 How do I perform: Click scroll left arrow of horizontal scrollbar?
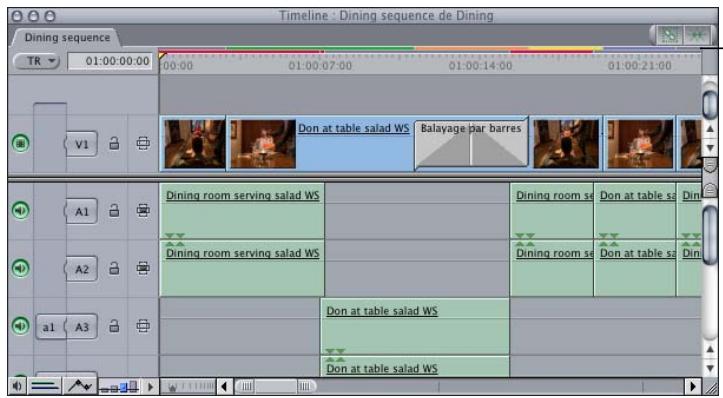[x=225, y=386]
